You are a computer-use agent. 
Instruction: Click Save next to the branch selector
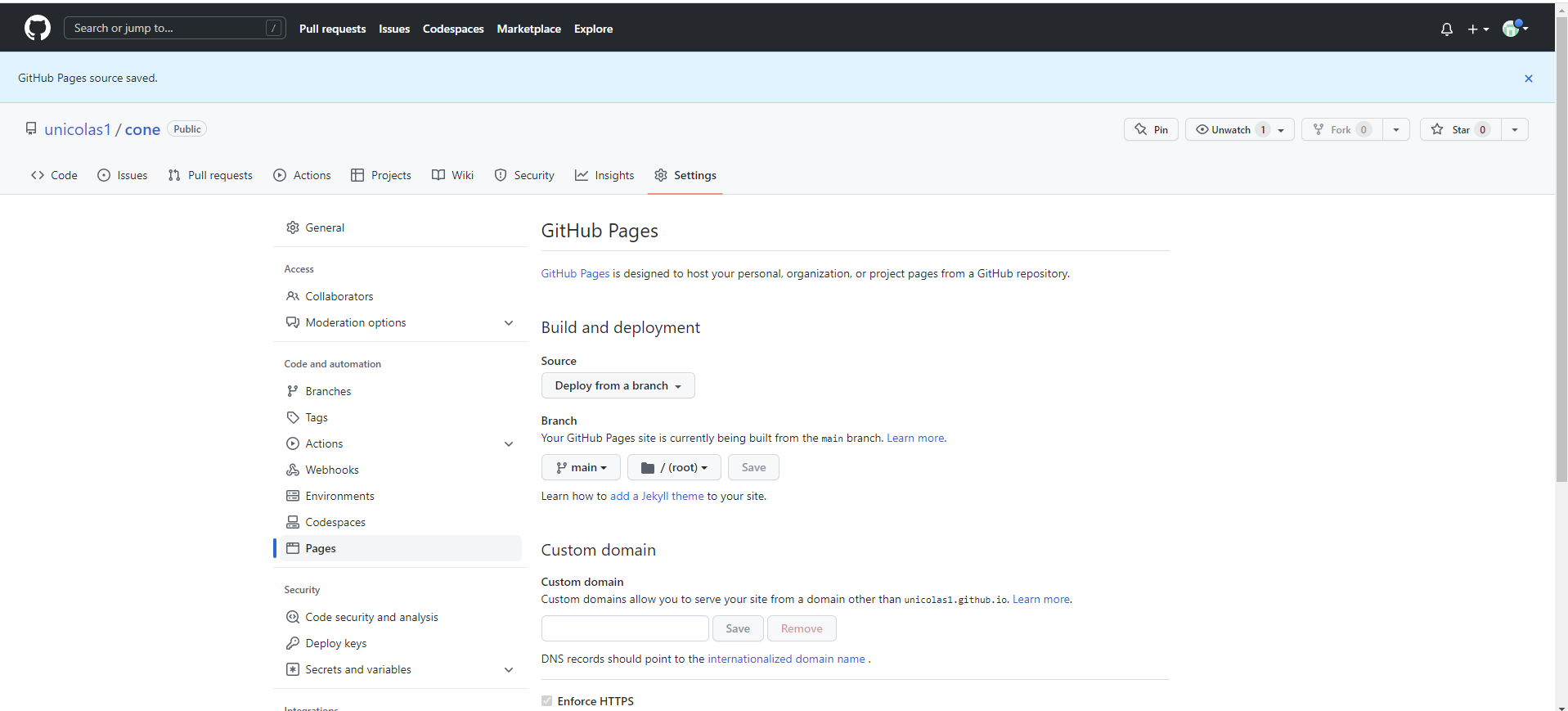pos(753,467)
